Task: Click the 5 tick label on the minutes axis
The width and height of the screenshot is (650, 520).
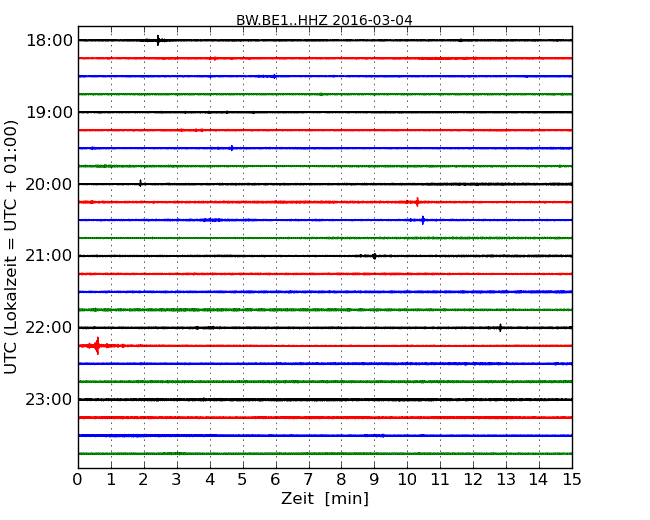Action: coord(243,479)
